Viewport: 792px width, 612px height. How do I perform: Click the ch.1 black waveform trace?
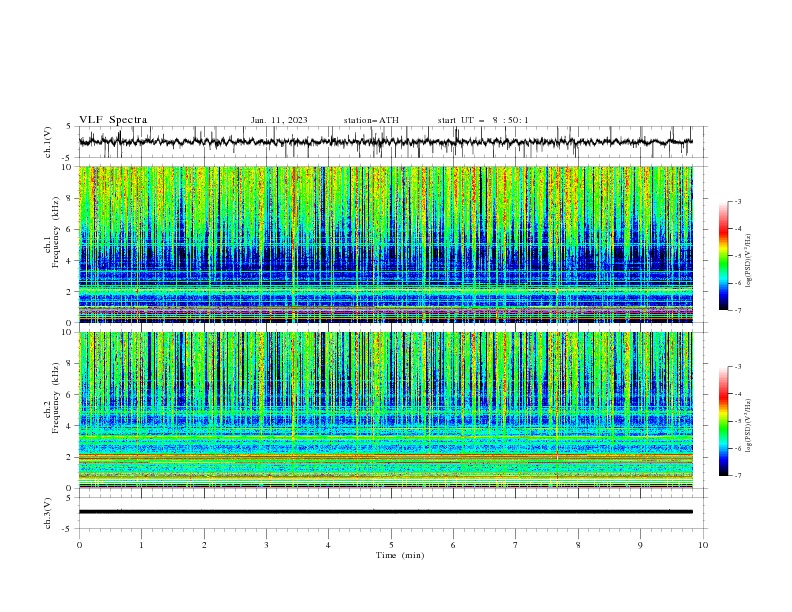pyautogui.click(x=385, y=142)
